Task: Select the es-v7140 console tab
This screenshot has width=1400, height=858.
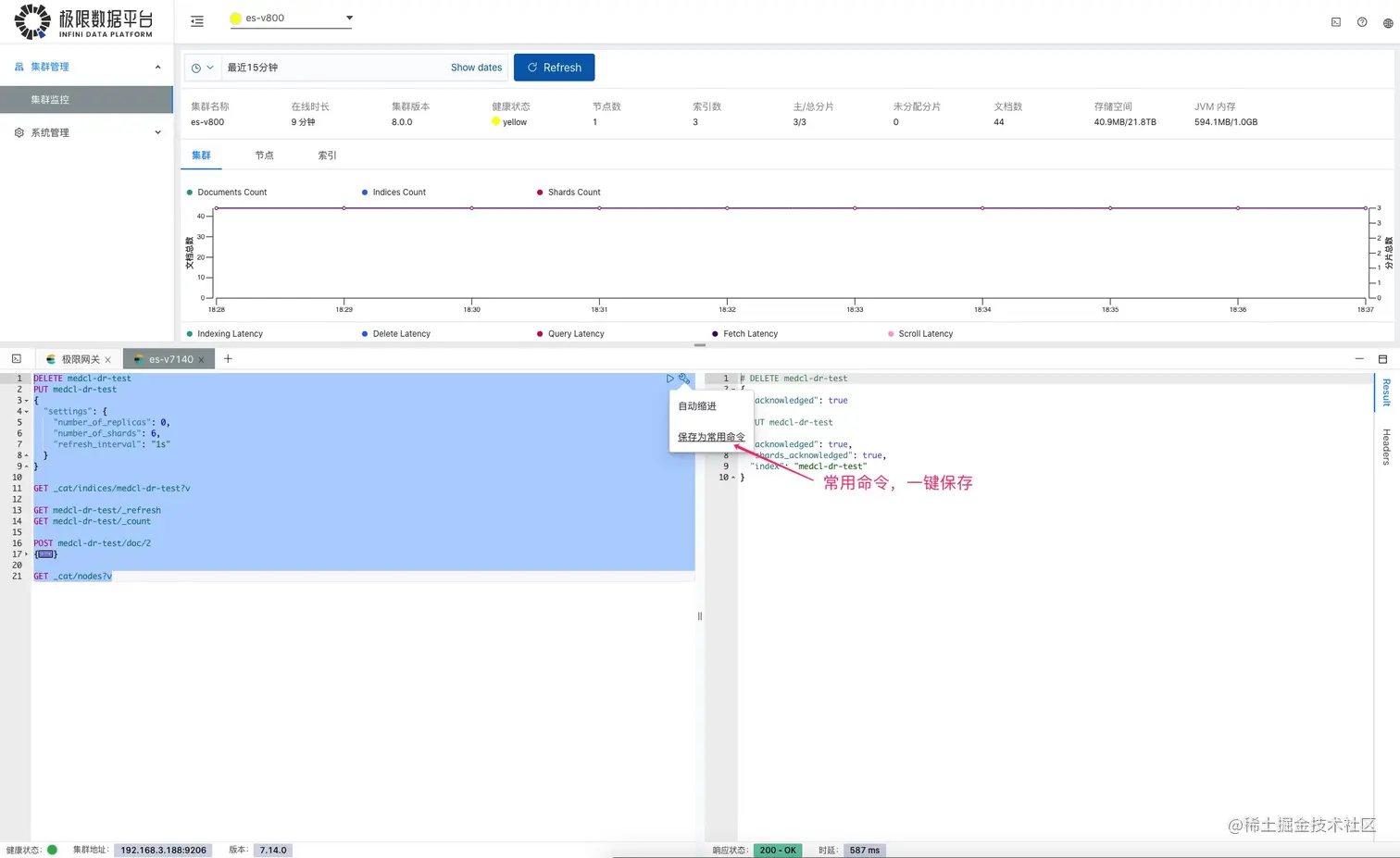Action: [169, 359]
